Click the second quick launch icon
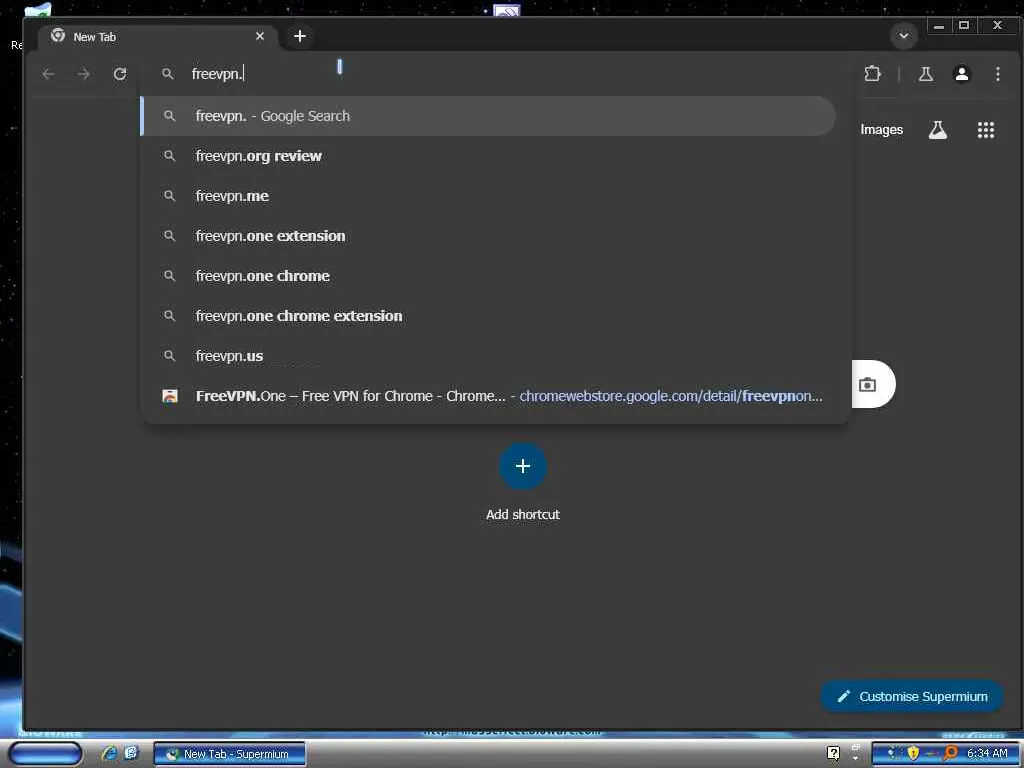Screen dimensions: 1024x768 coord(131,754)
